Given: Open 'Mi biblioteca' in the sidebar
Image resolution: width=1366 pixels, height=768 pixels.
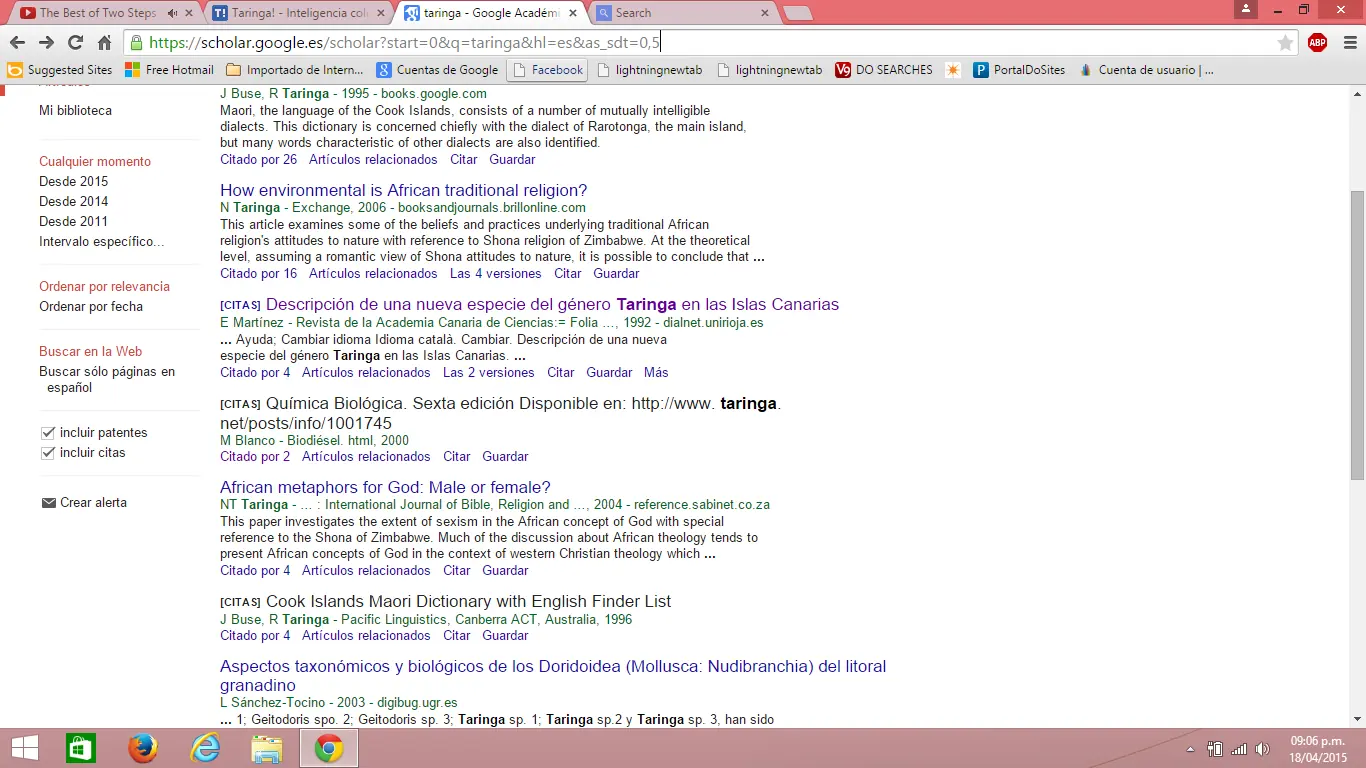Looking at the screenshot, I should [x=76, y=110].
